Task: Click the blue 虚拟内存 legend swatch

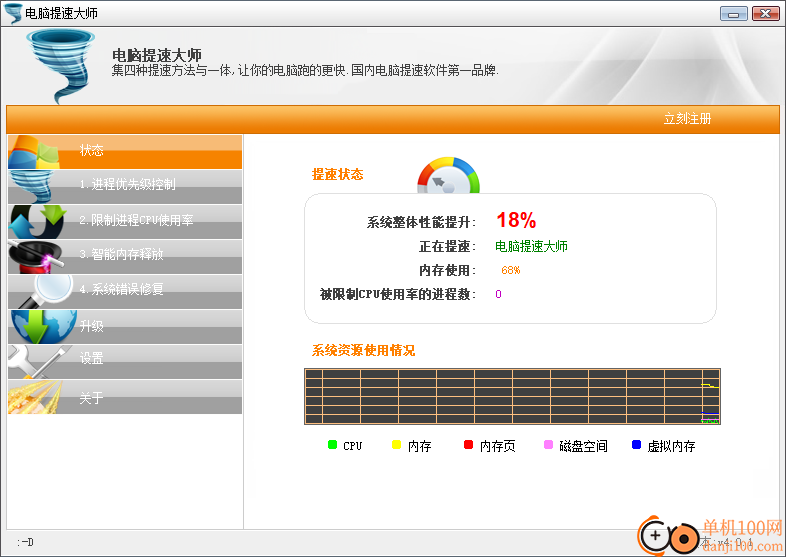Action: click(637, 445)
